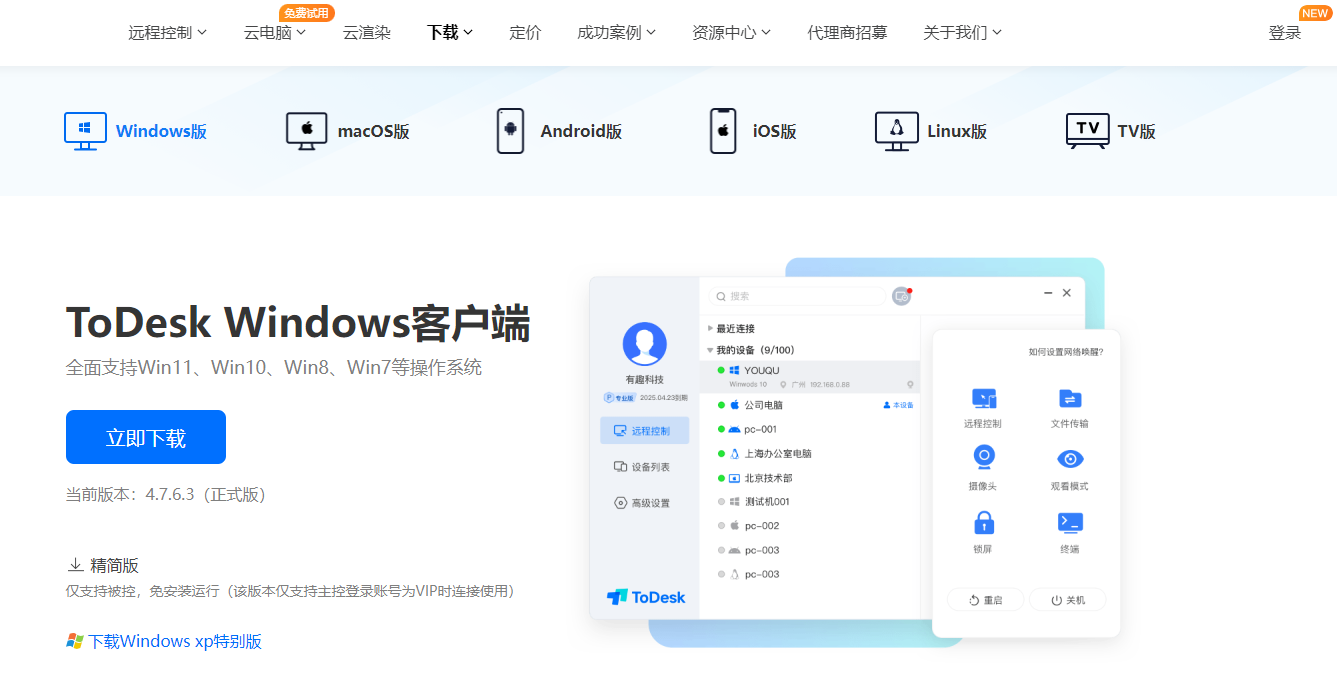This screenshot has height=677, width=1337.
Task: Expand the 最近连接 group
Action: click(711, 328)
